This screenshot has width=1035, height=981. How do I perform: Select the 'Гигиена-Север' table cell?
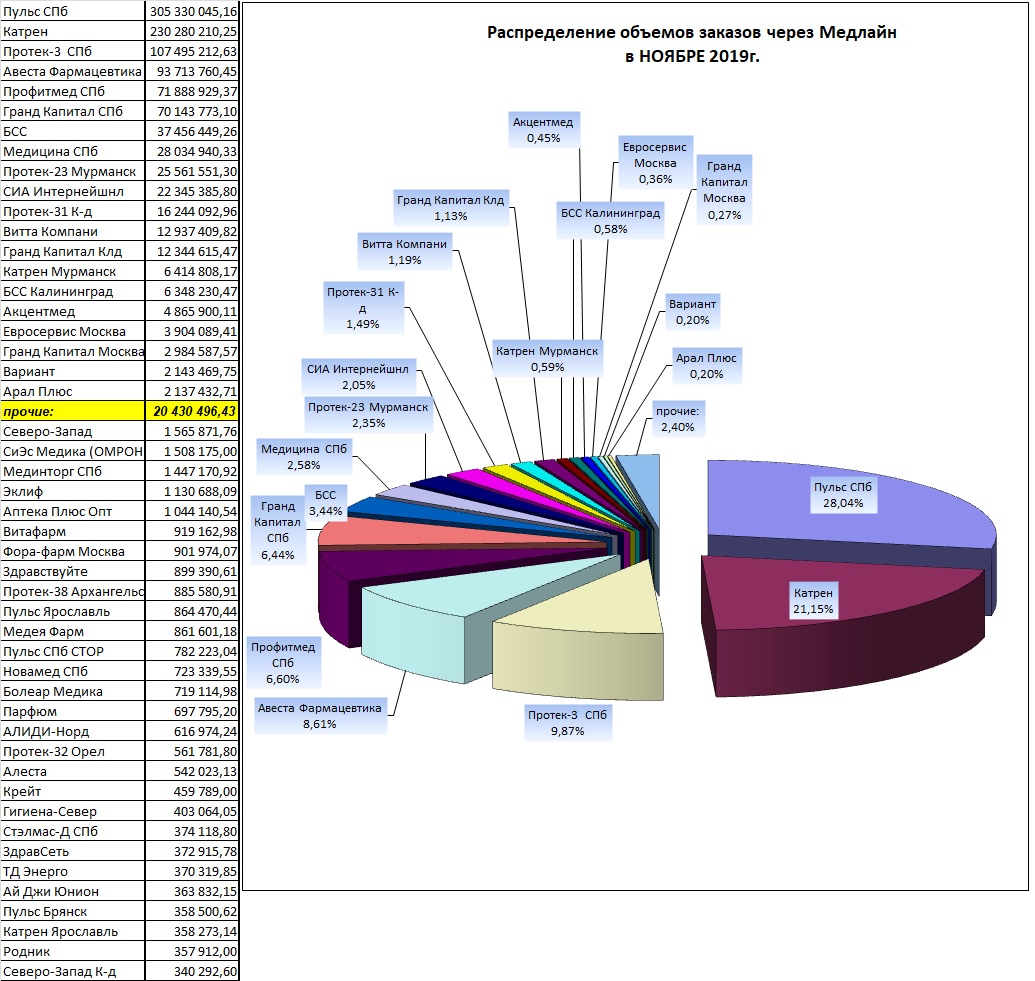72,811
